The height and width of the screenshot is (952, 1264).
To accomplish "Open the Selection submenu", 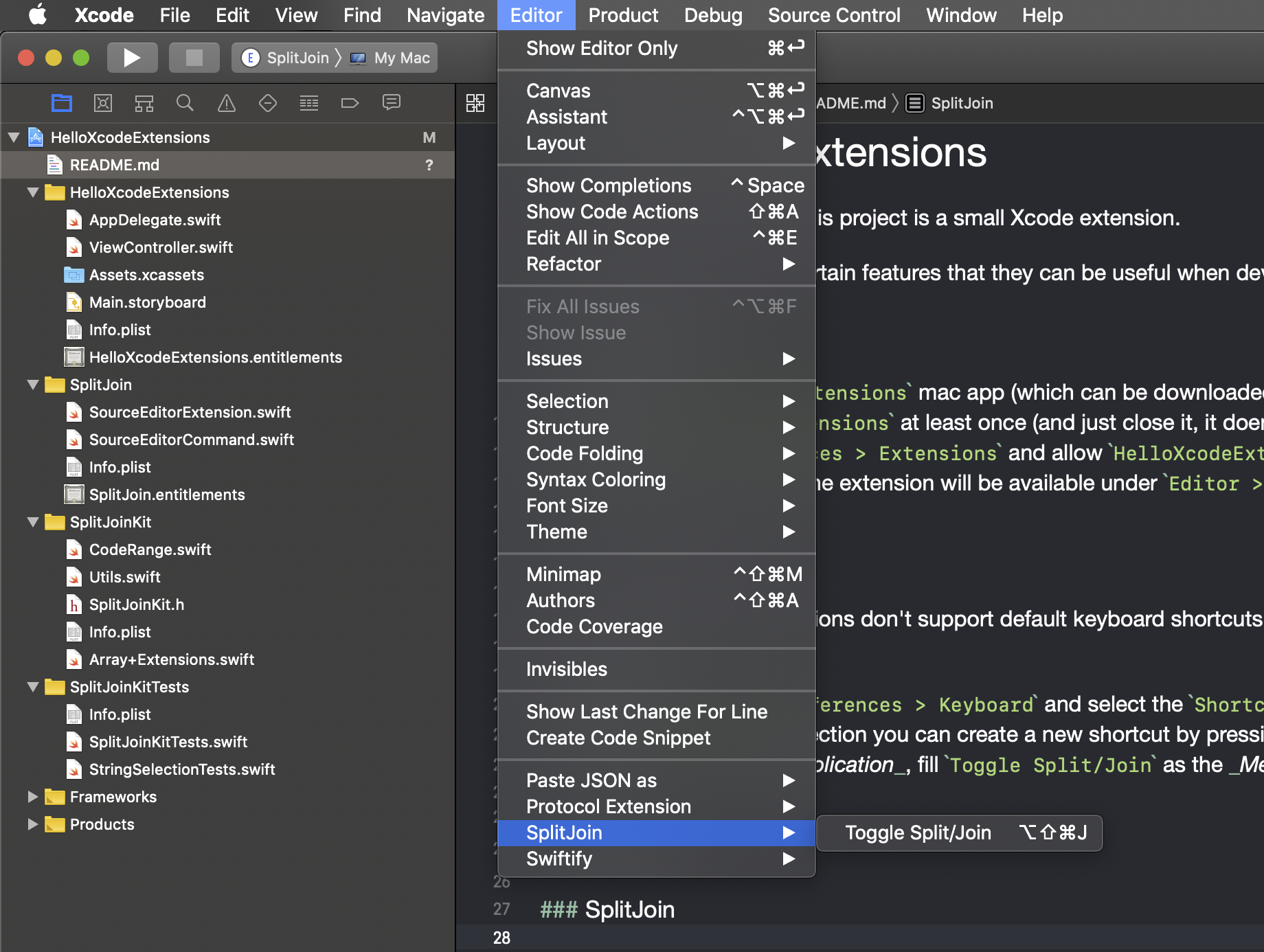I will (656, 401).
